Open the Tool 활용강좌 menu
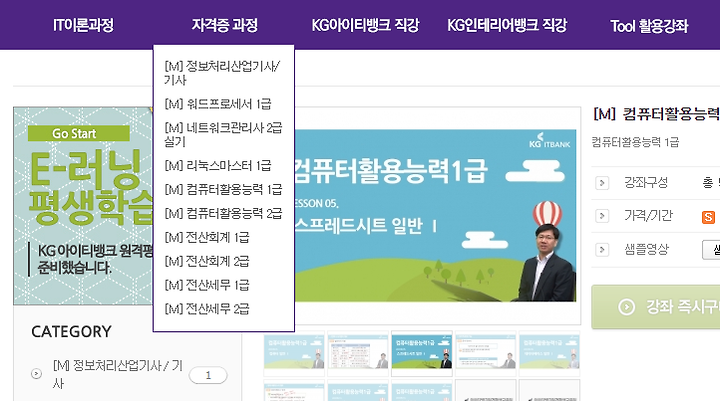The image size is (720, 401). [649, 26]
